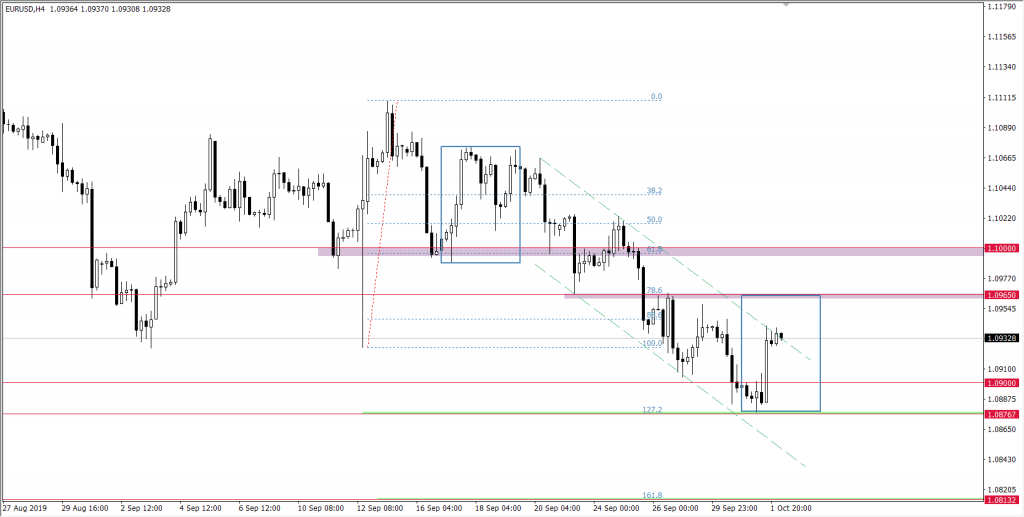Viewport: 1024px width, 517px height.
Task: Click the Fibonacci 0.0 level label
Action: pos(656,97)
